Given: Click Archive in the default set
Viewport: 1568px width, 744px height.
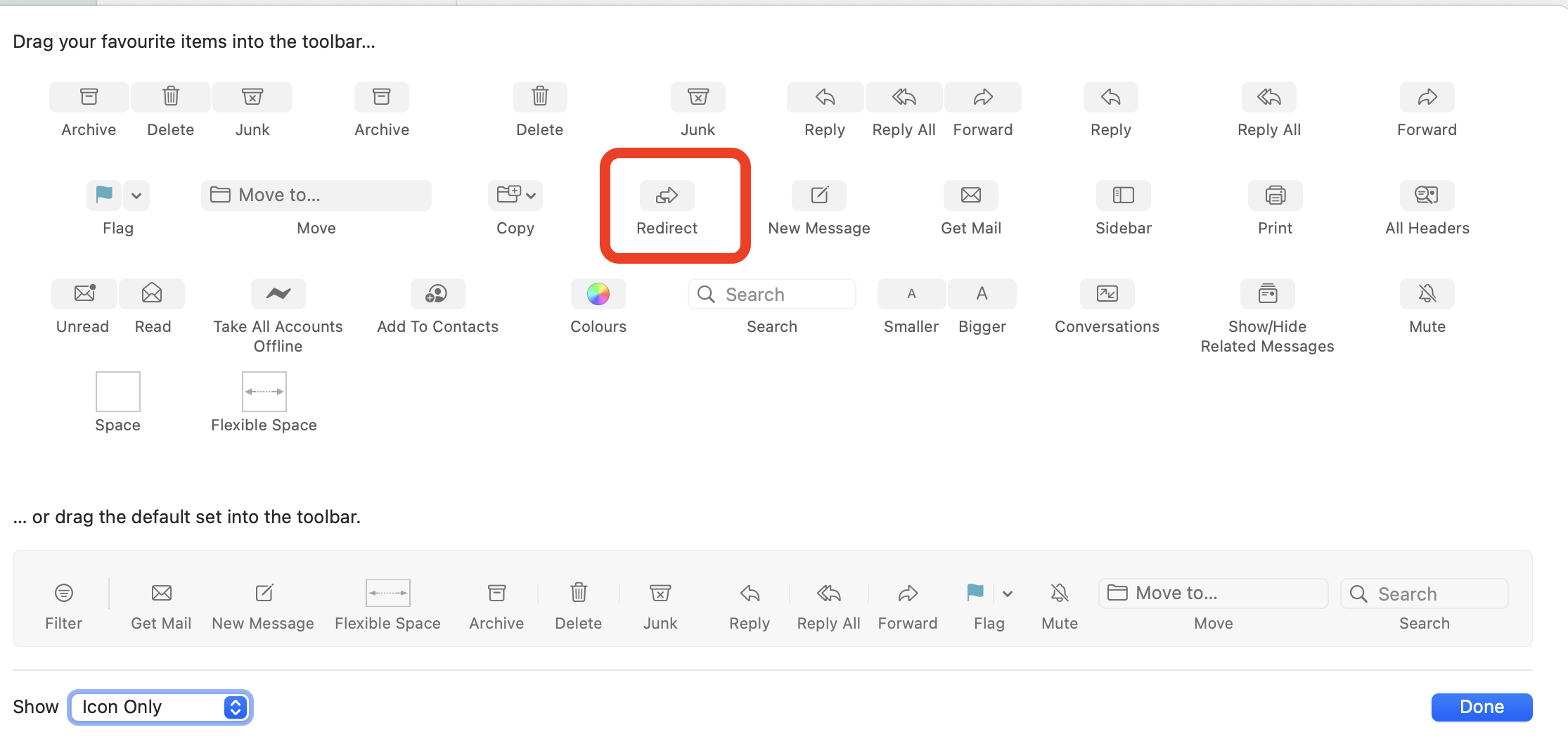Looking at the screenshot, I should pyautogui.click(x=497, y=593).
